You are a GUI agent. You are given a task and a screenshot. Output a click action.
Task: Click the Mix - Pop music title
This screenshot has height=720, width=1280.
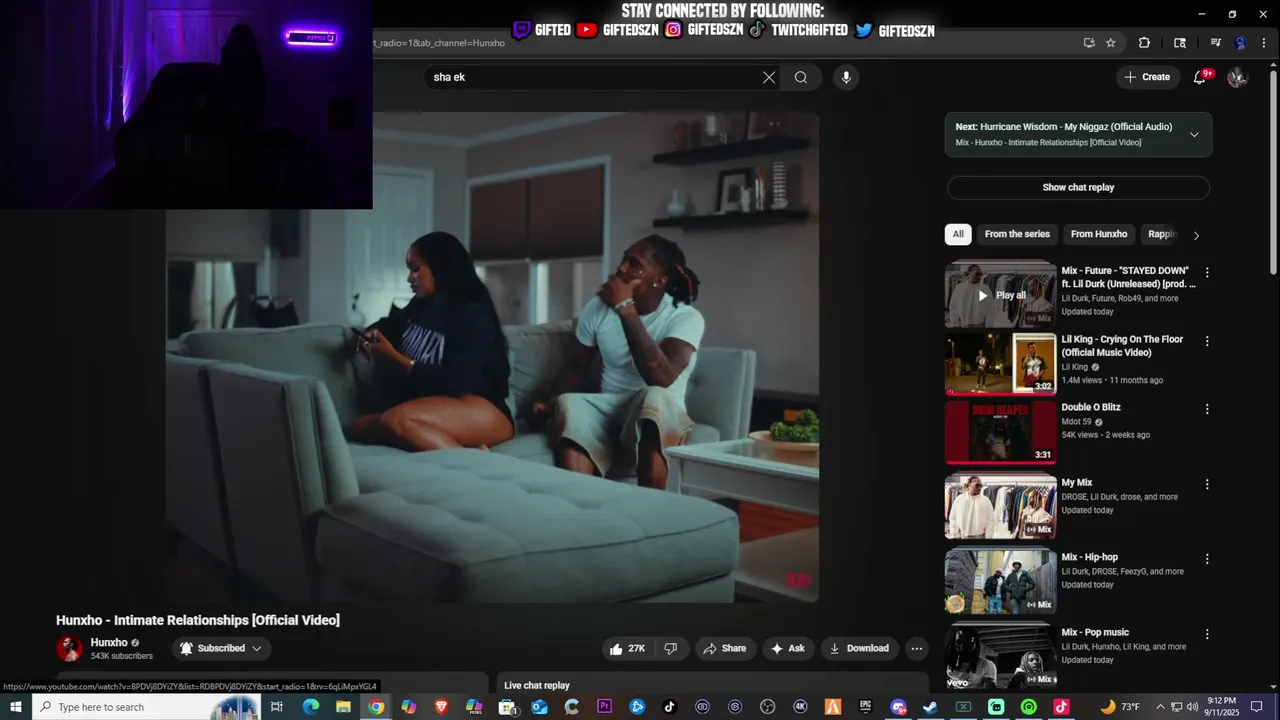click(1095, 632)
